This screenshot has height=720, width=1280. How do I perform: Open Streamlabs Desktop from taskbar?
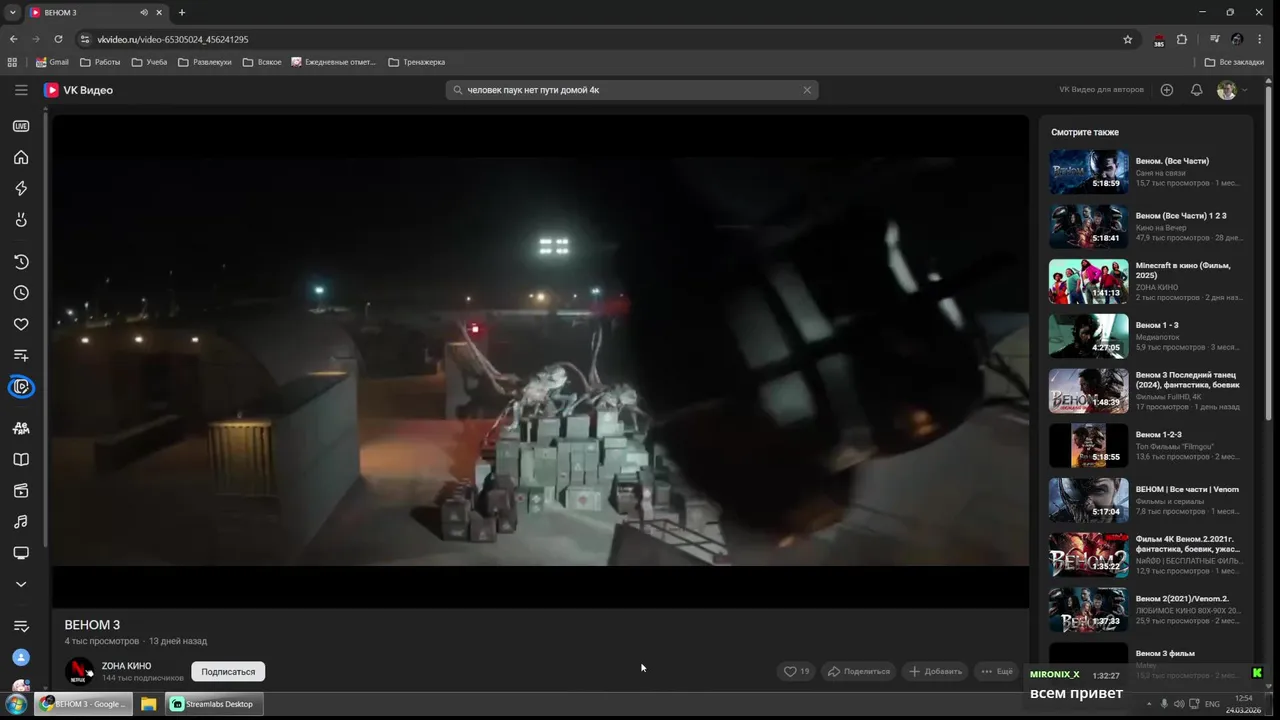coord(212,704)
